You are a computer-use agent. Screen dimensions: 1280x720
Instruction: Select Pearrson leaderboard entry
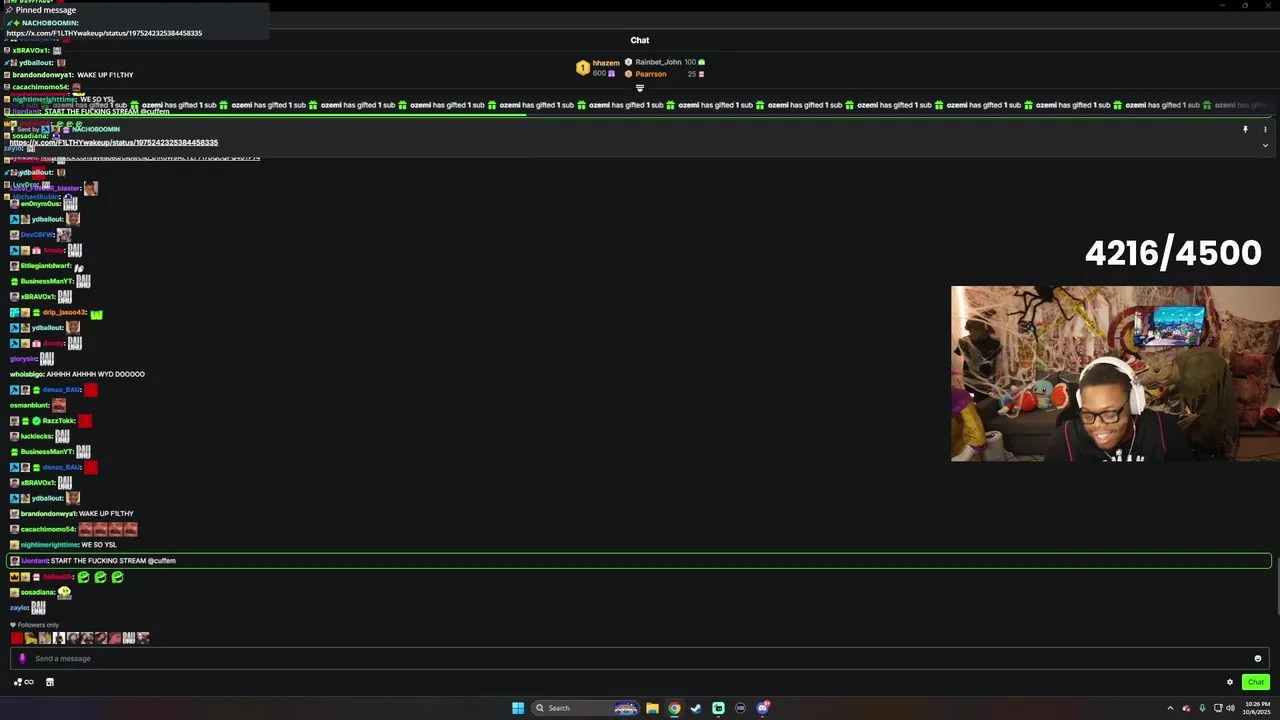coord(665,74)
